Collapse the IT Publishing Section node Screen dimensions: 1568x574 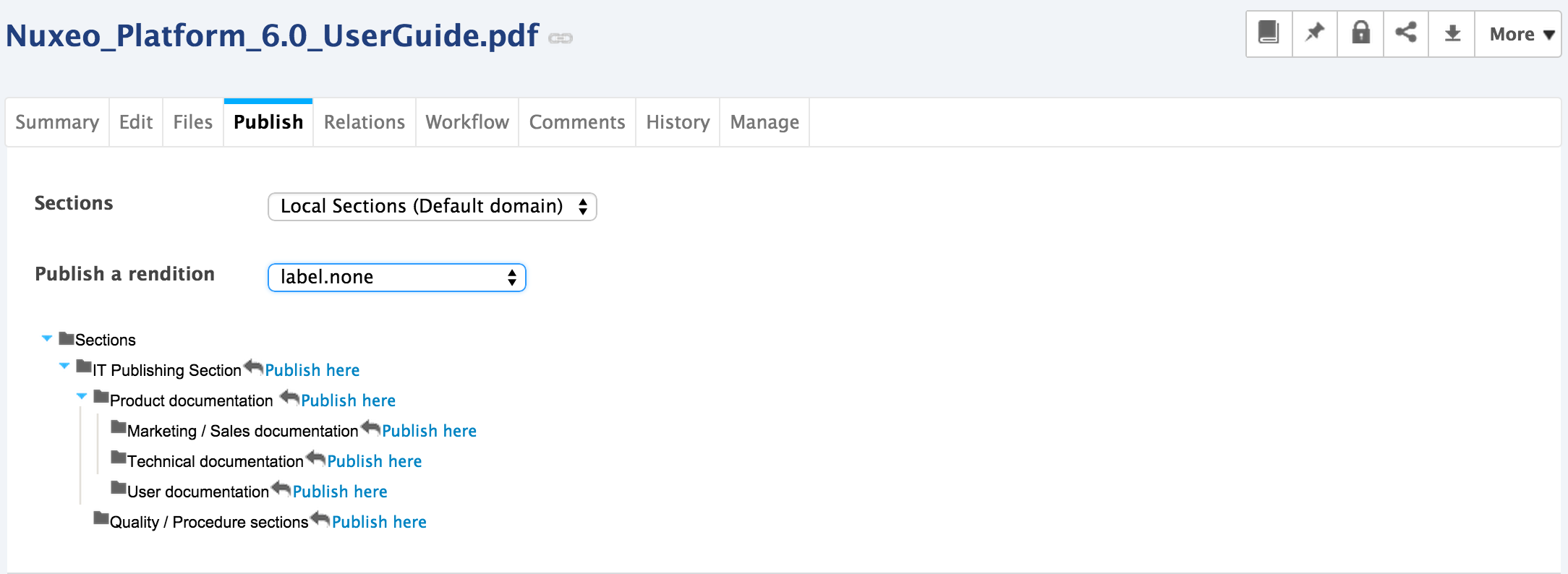[x=64, y=366]
